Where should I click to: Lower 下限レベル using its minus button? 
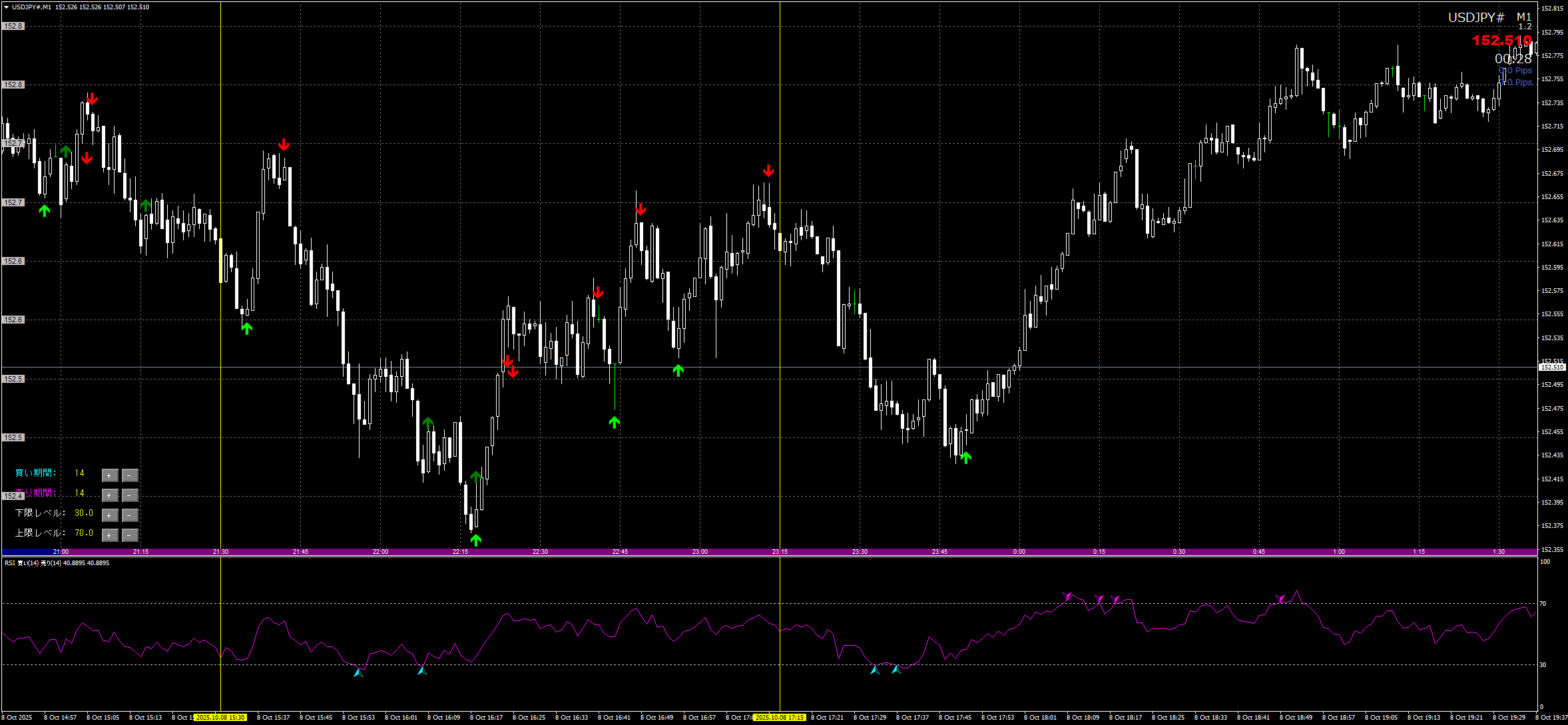130,515
